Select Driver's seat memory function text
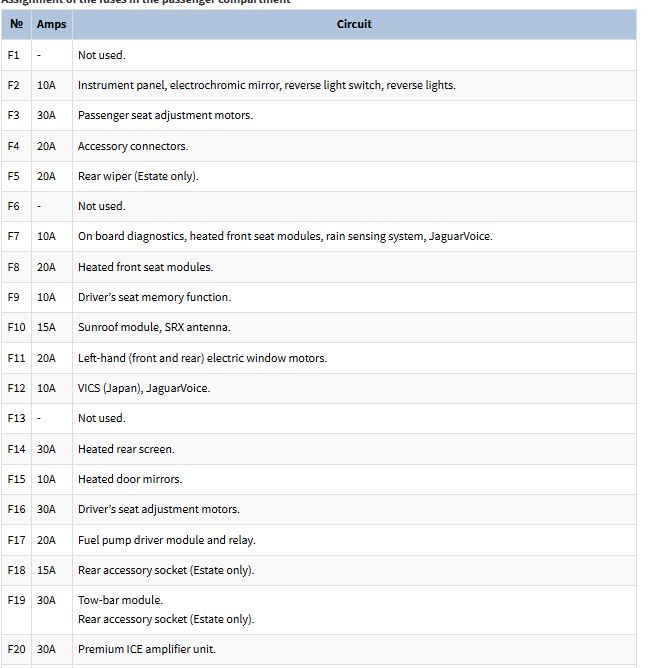 point(154,297)
